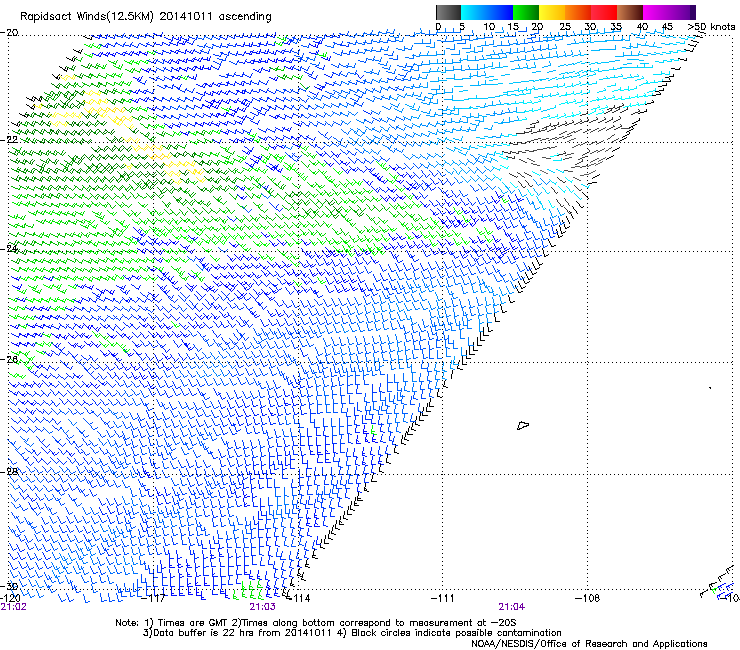Click the '-117' longitude axis label
The height and width of the screenshot is (650, 740).
(153, 598)
